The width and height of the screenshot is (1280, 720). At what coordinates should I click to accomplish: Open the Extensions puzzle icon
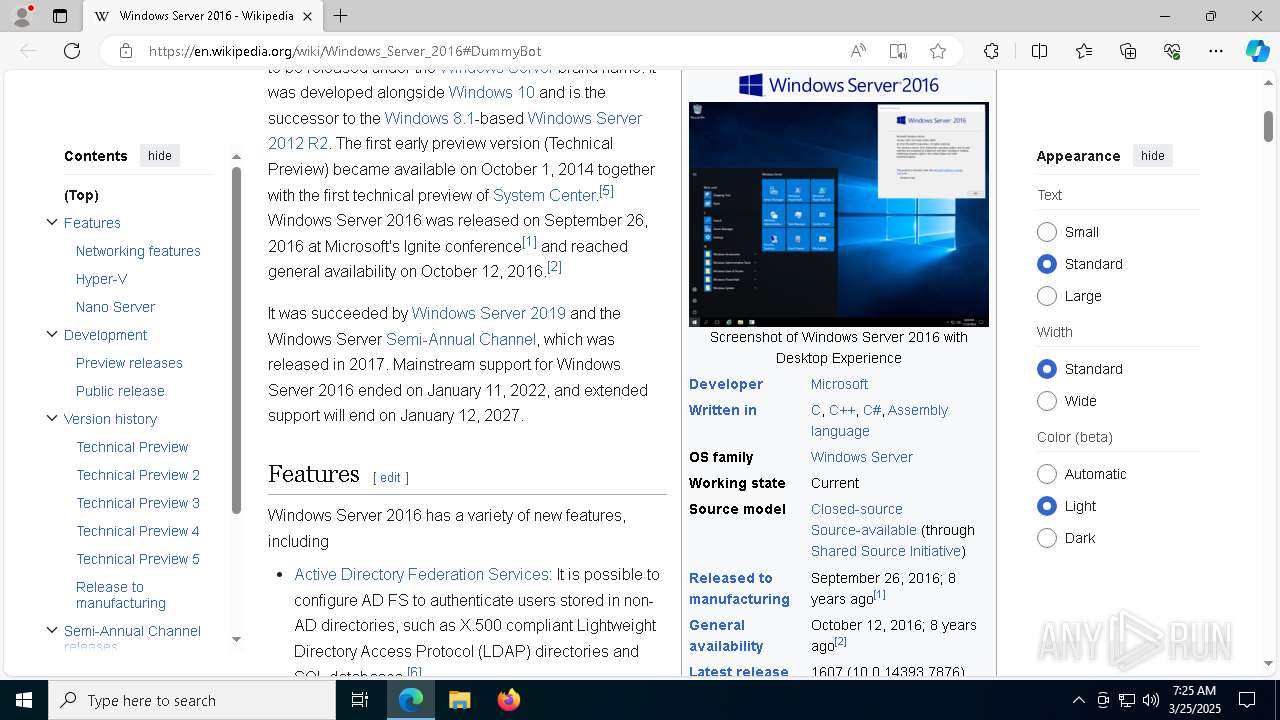(x=991, y=51)
